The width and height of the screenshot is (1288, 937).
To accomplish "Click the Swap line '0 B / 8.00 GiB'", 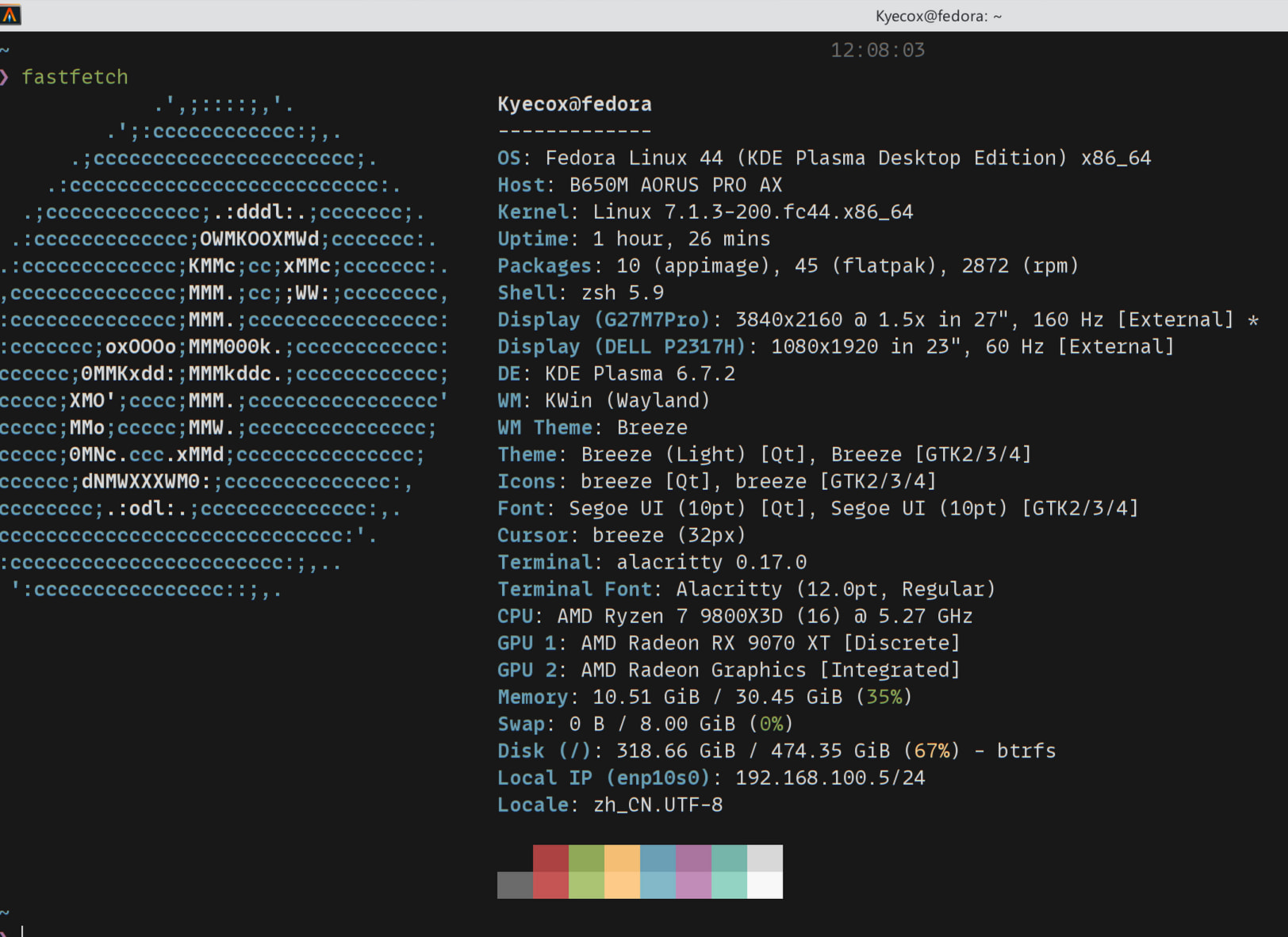I will click(646, 724).
